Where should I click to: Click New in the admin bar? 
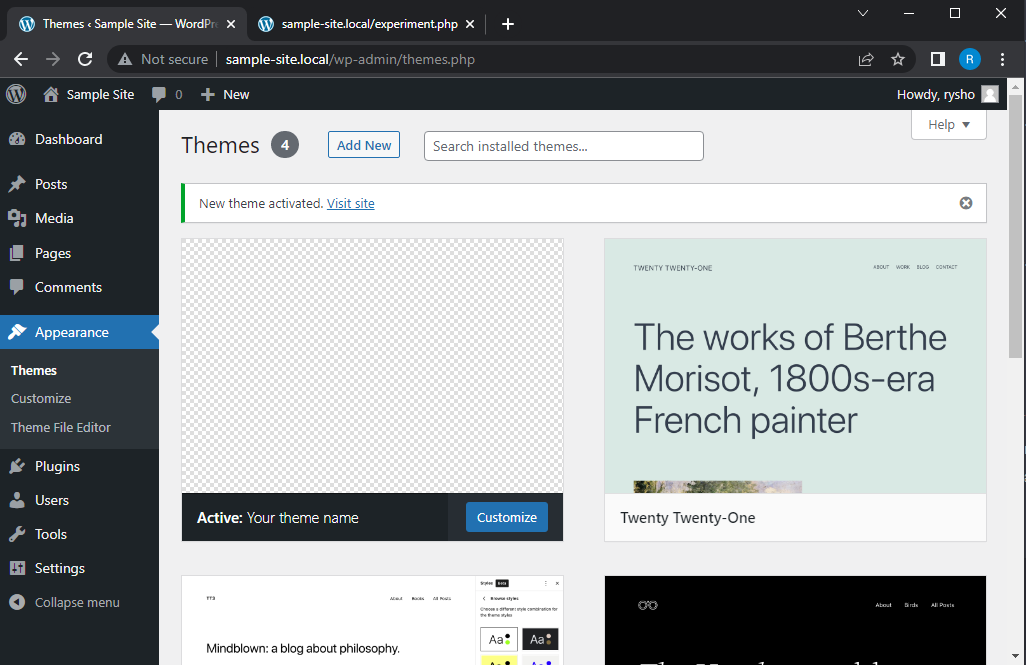pos(236,94)
